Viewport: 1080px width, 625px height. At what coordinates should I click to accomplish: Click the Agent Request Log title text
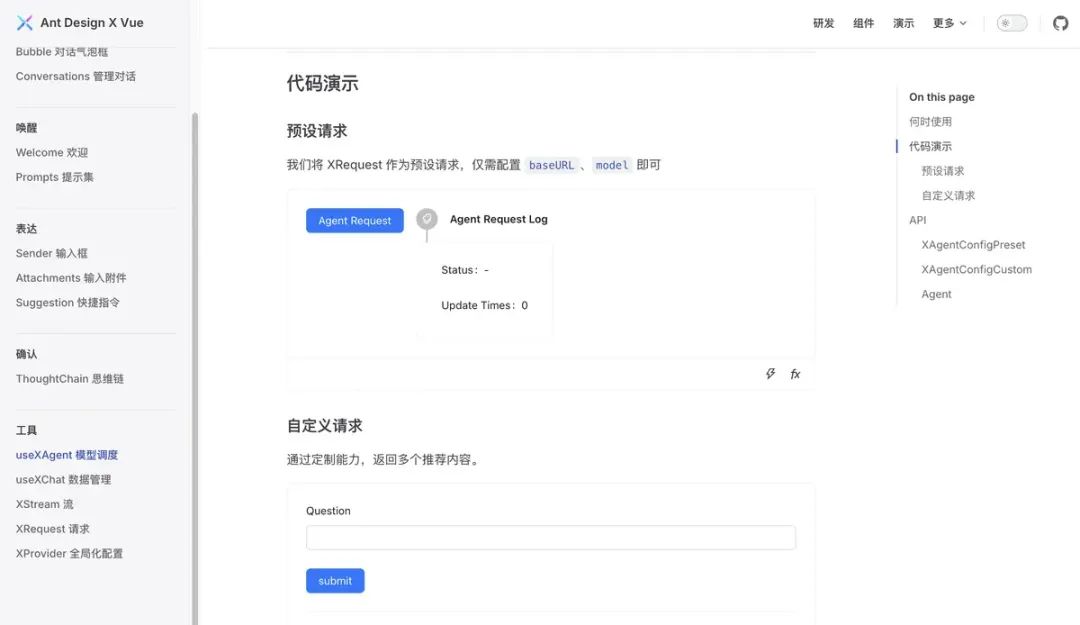[x=499, y=219]
